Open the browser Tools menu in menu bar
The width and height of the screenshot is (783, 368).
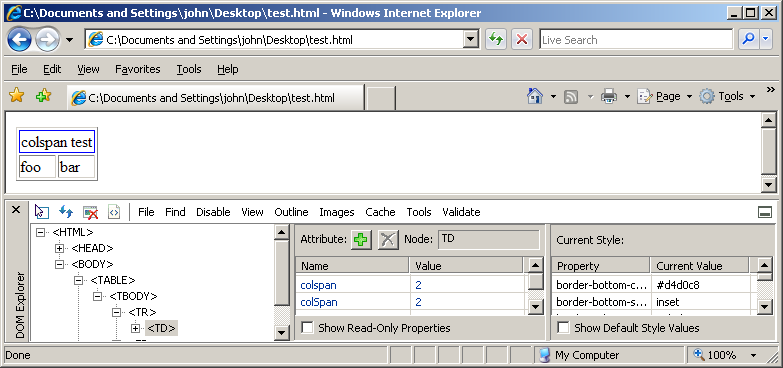point(189,69)
